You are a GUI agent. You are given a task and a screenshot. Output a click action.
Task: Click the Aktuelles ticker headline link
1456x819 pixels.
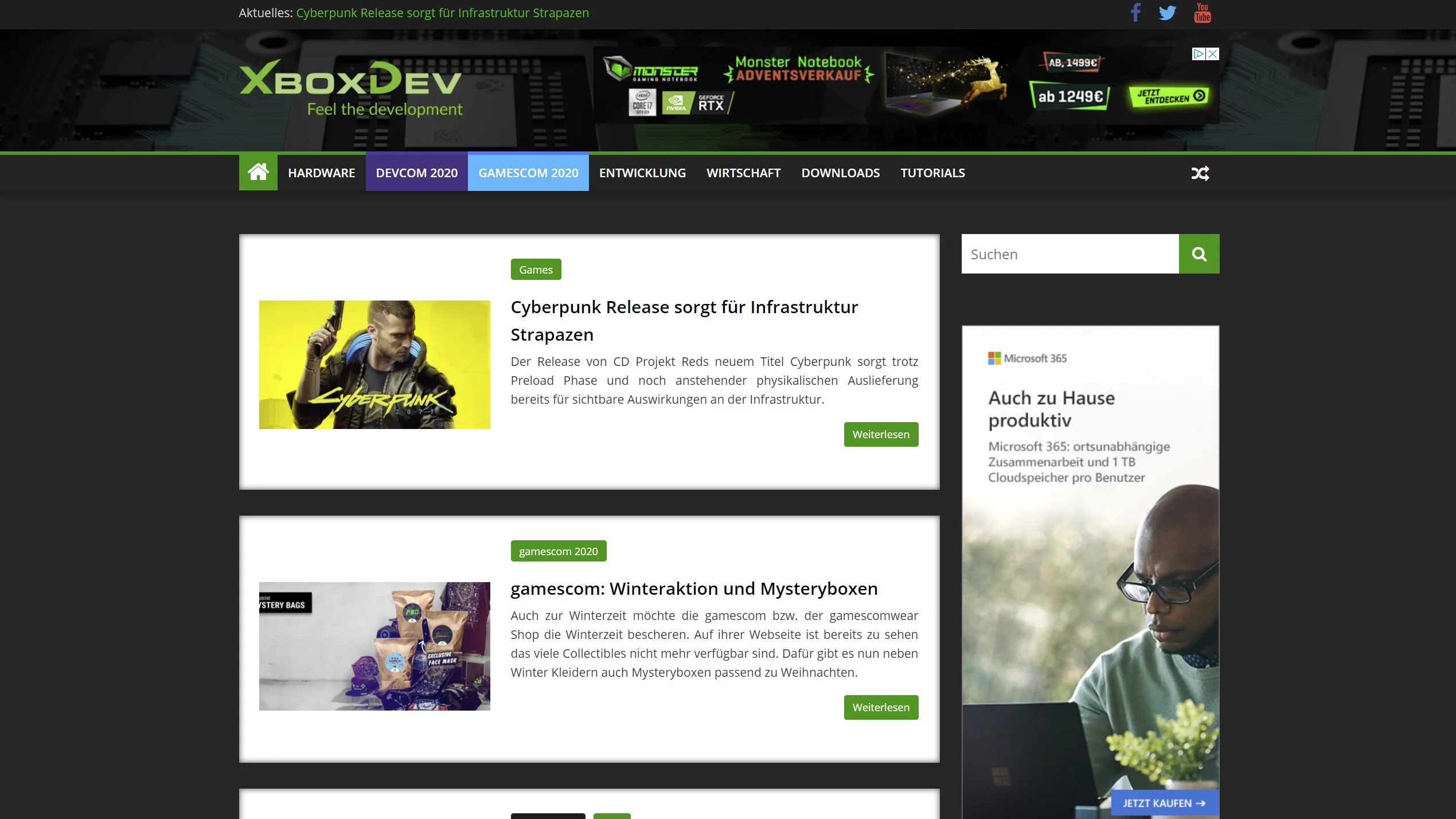(442, 12)
